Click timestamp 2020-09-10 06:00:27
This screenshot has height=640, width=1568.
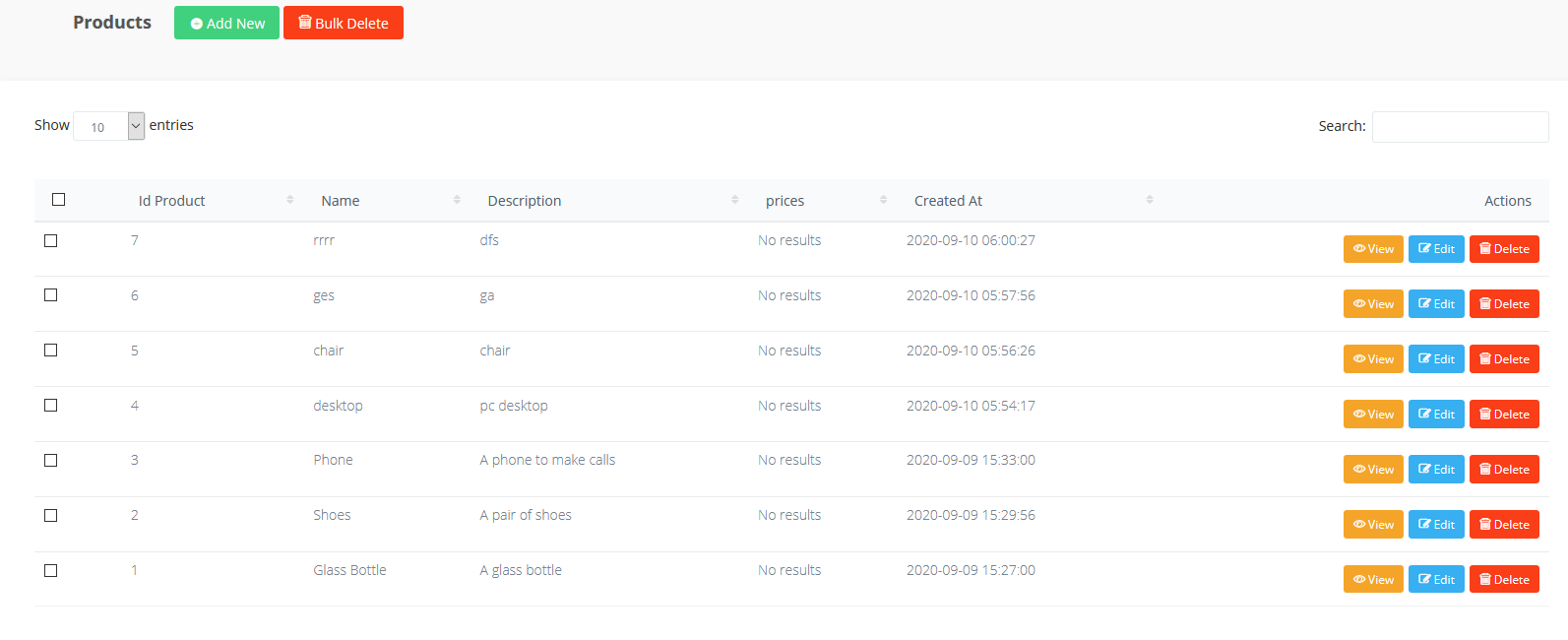971,240
